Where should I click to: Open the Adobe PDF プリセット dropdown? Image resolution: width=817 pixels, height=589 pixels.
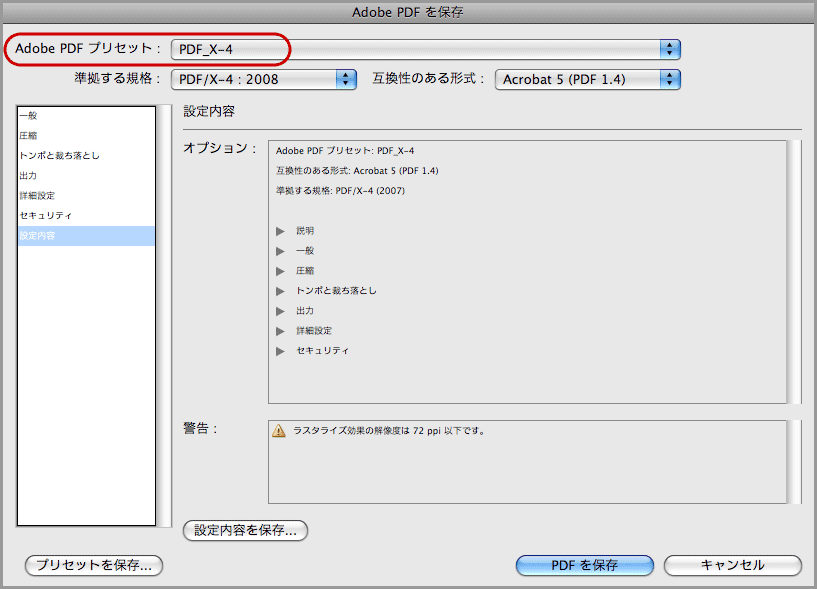(x=426, y=50)
